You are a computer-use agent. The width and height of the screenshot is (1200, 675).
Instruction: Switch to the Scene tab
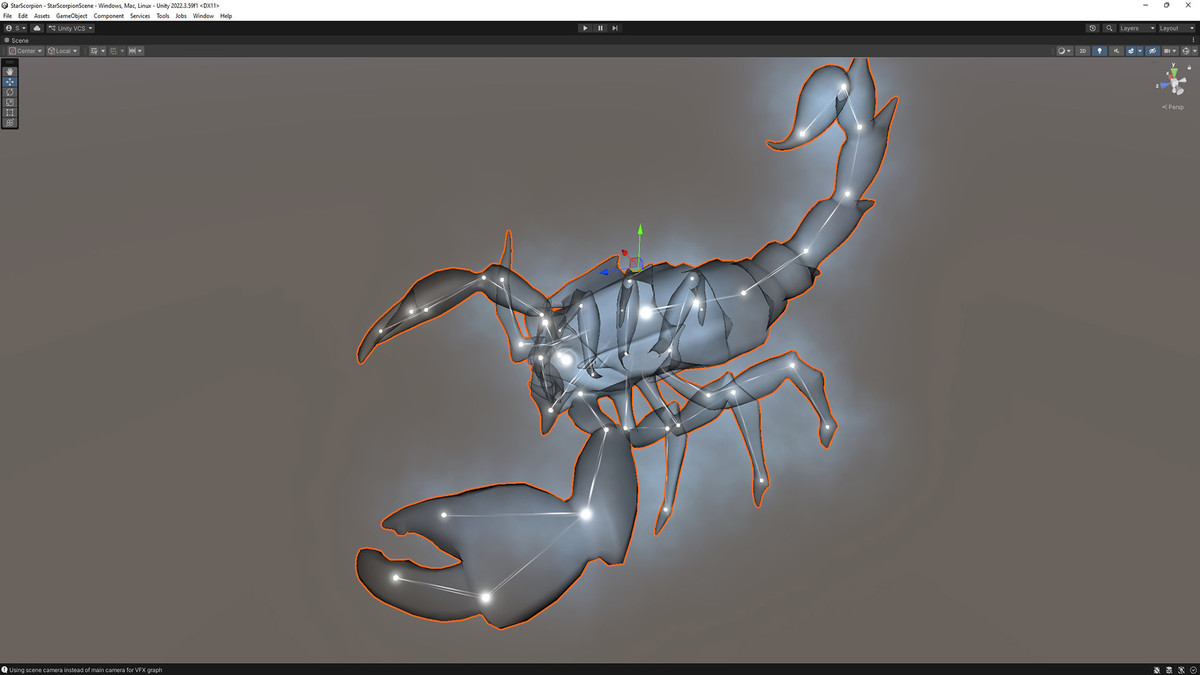18,40
